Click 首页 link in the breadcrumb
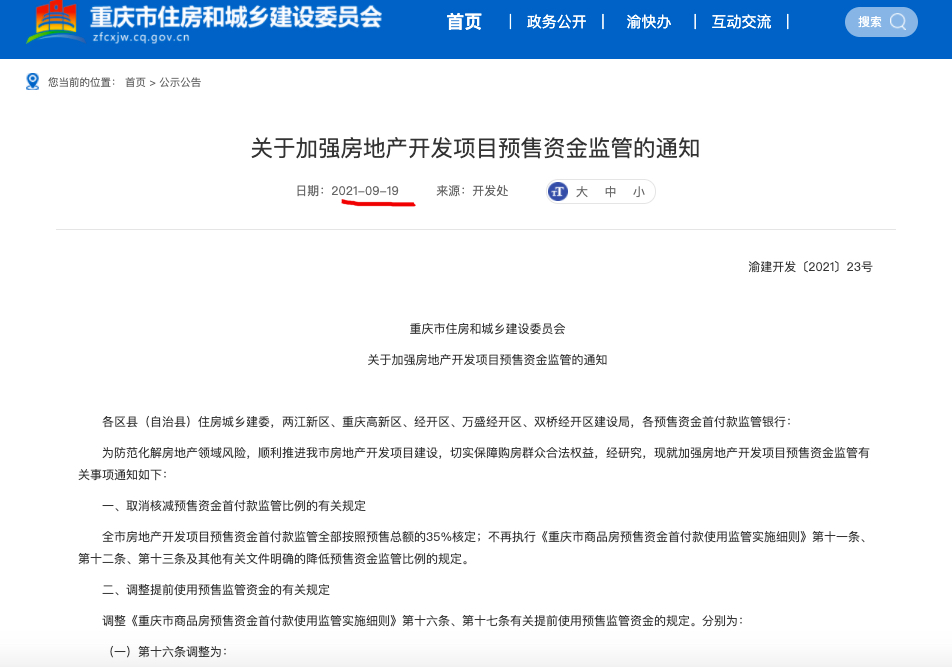 coord(135,83)
